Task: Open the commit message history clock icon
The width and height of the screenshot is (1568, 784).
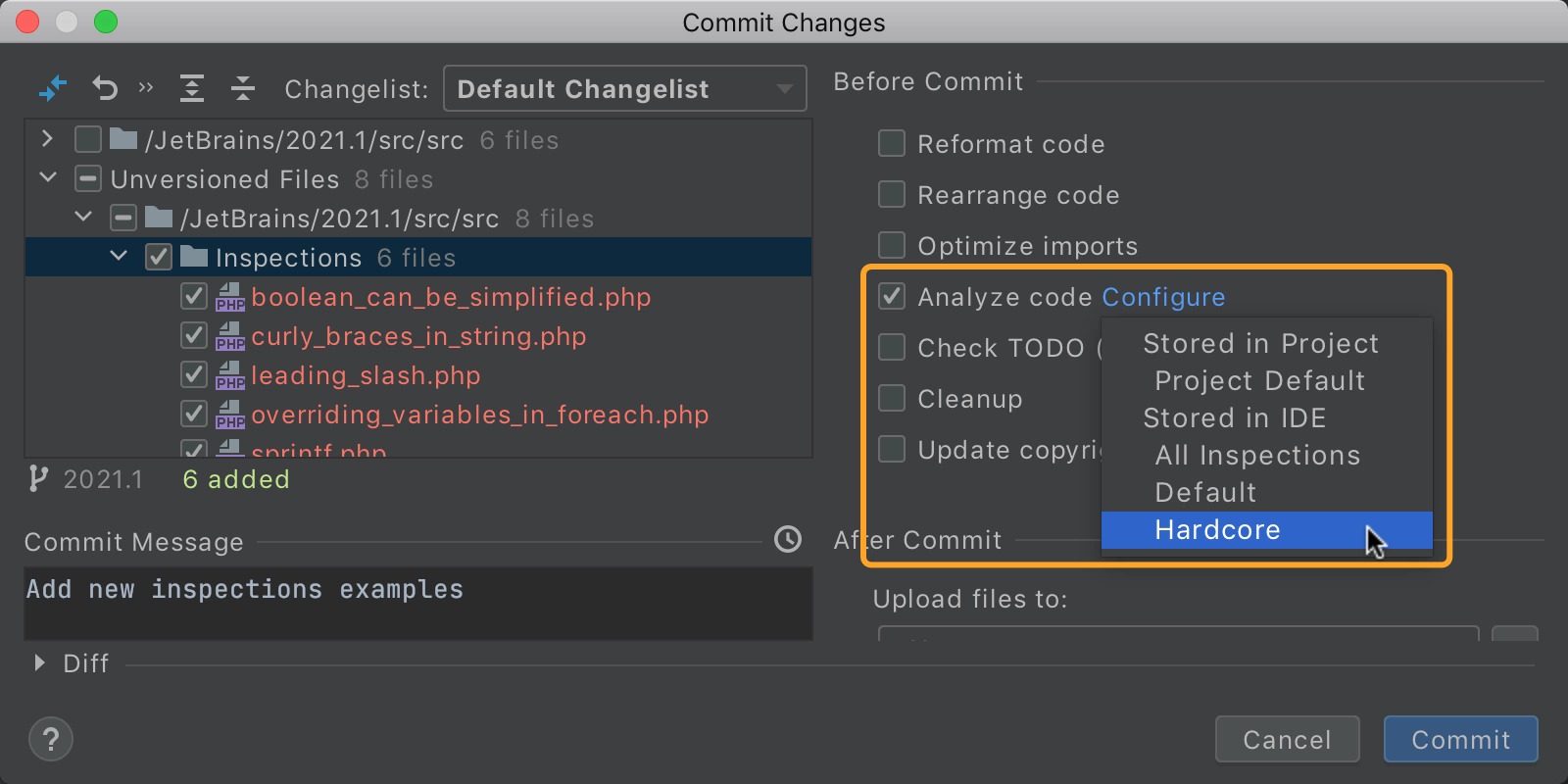Action: pos(788,539)
